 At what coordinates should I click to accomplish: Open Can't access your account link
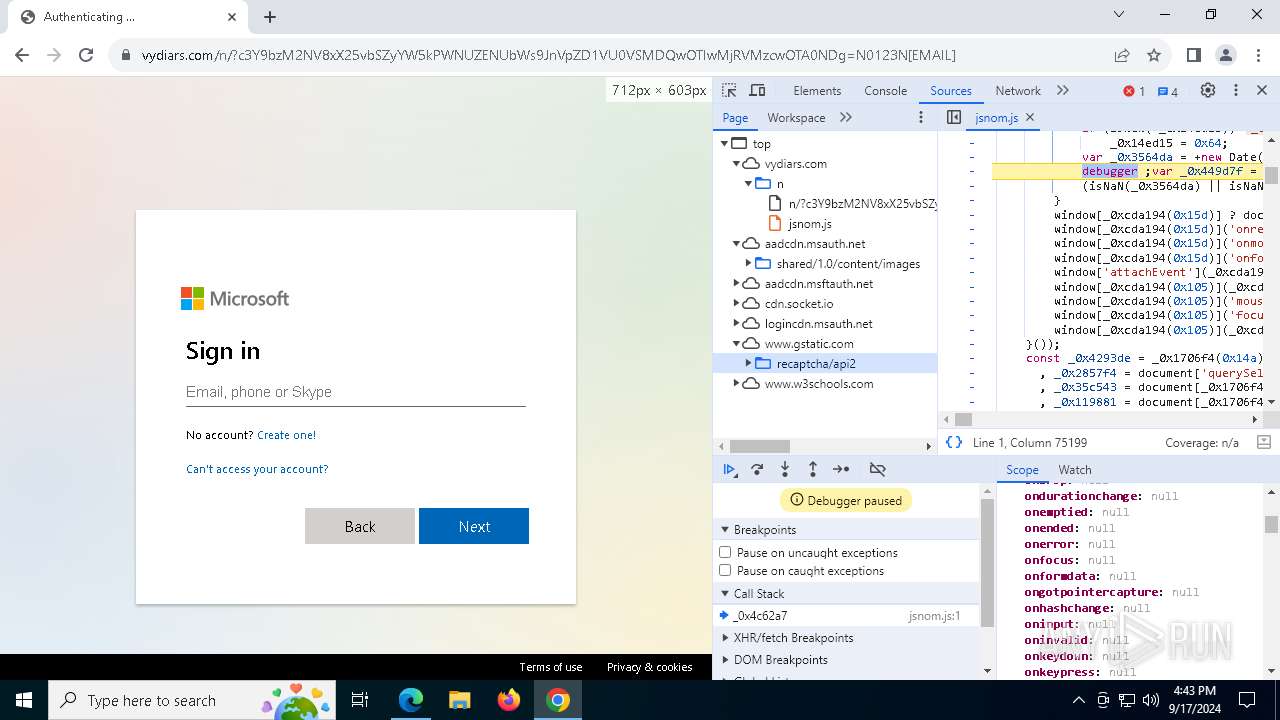coord(257,469)
